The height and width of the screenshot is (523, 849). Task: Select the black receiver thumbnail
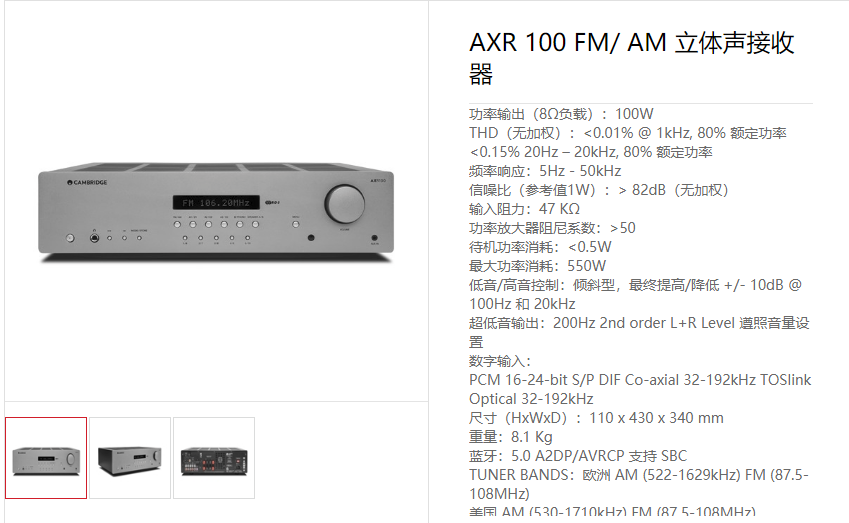coord(130,457)
